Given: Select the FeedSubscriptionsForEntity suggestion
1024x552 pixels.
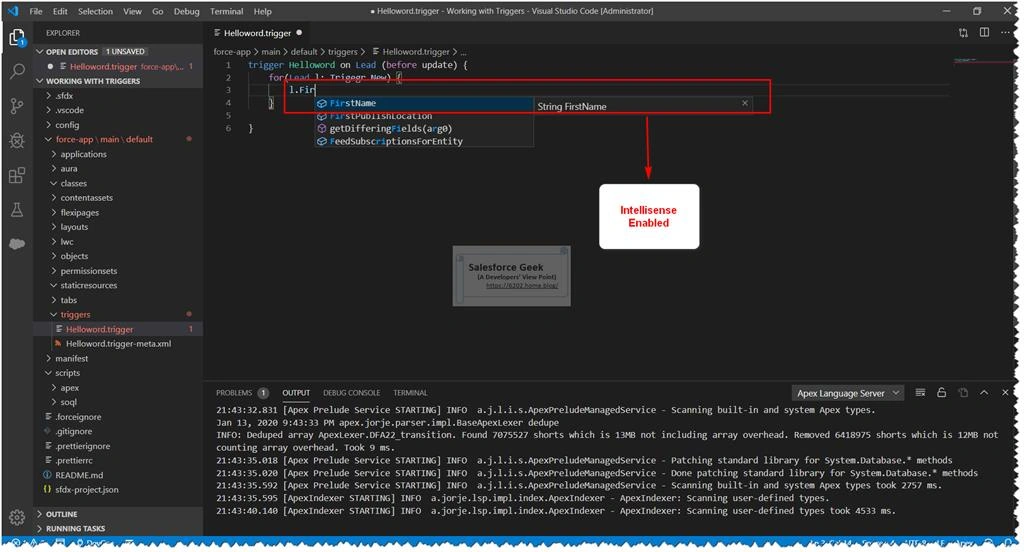Looking at the screenshot, I should pyautogui.click(x=424, y=141).
